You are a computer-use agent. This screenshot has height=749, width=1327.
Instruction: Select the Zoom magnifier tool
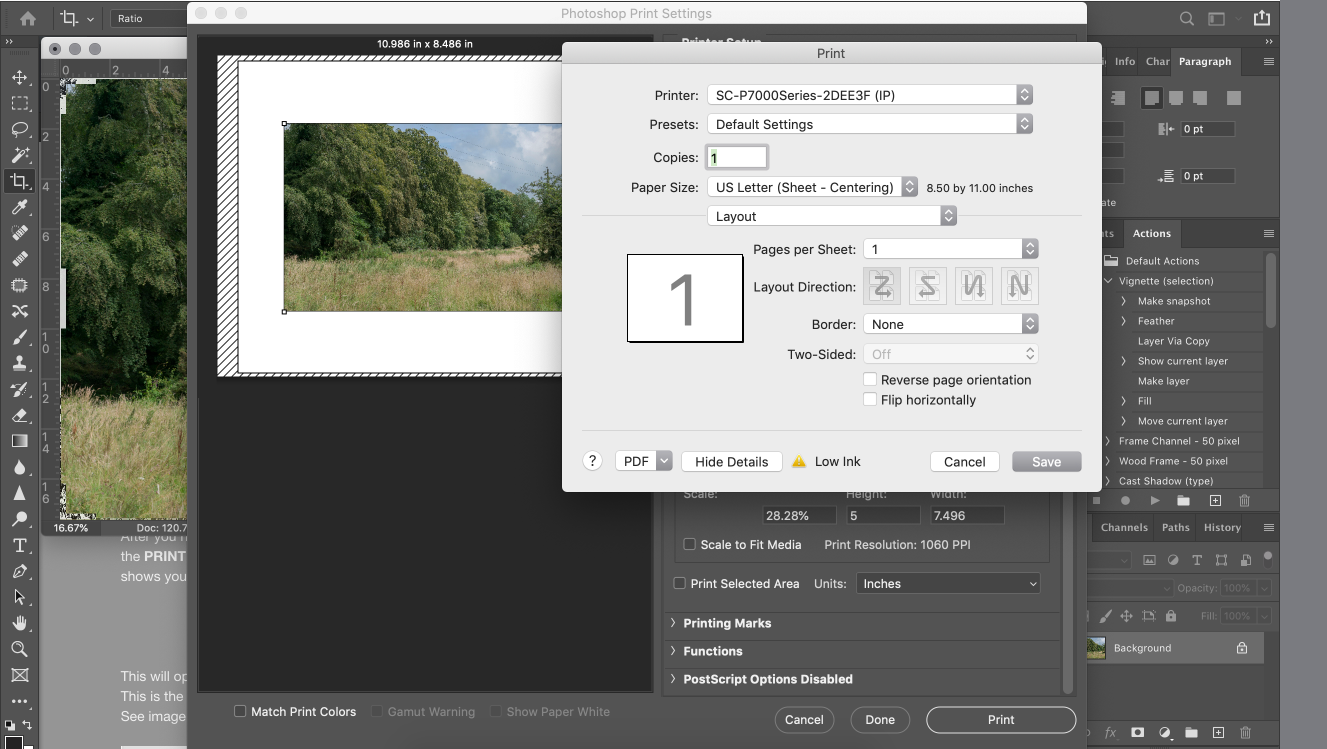coord(19,649)
